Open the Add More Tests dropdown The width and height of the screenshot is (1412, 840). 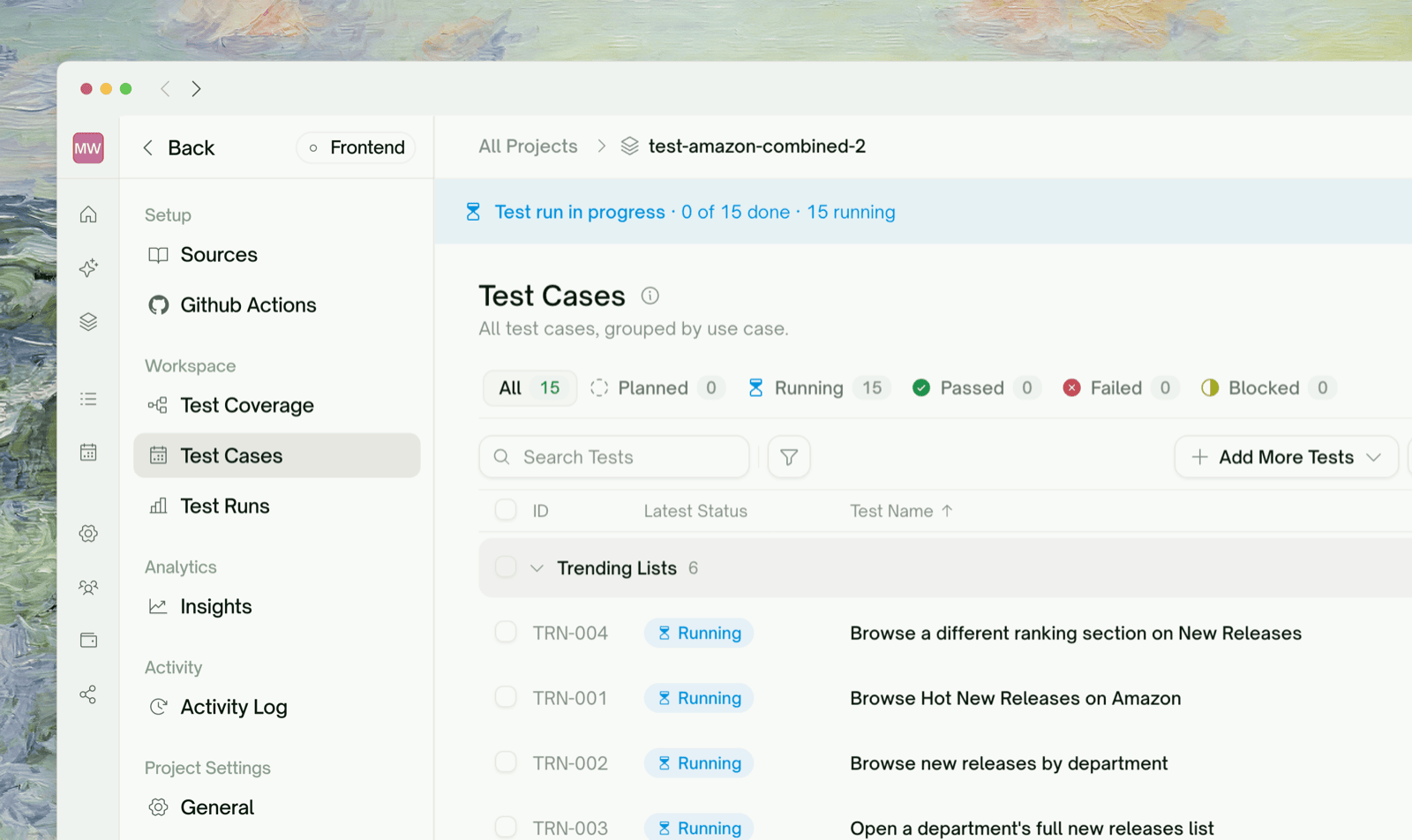[1286, 457]
